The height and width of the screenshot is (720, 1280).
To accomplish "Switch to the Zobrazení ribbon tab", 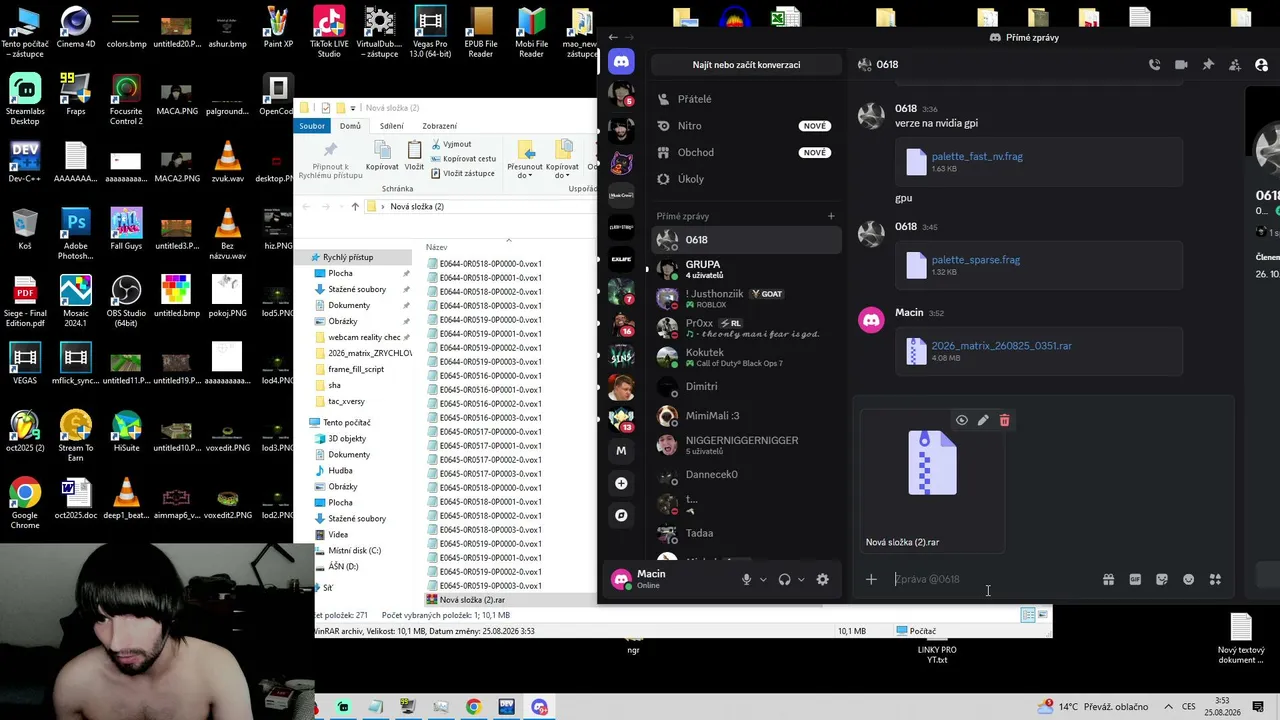I will tap(439, 126).
